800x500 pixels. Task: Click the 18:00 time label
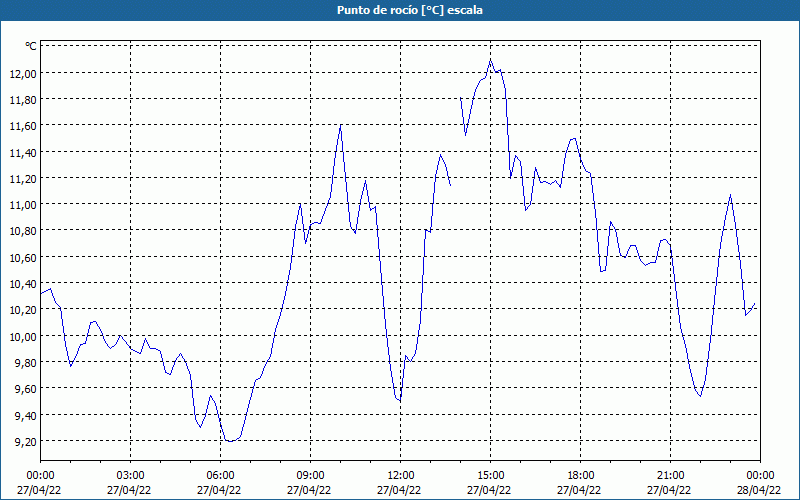581,476
